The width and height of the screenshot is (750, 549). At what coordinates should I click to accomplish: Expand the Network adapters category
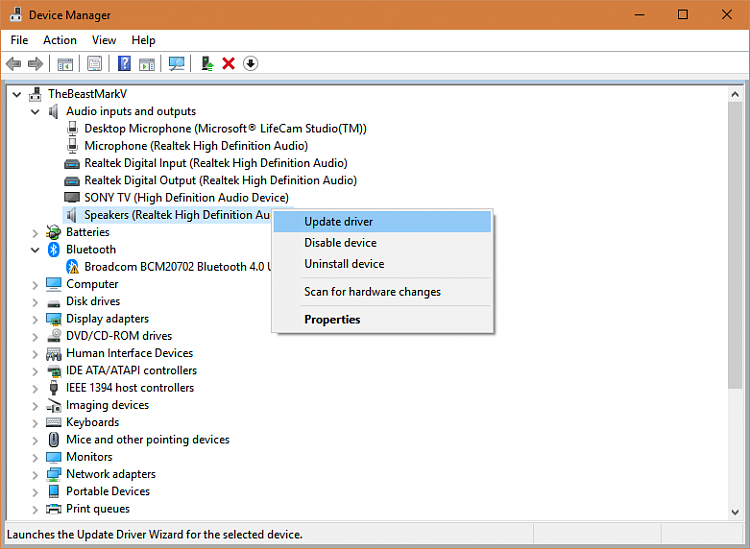pos(35,474)
